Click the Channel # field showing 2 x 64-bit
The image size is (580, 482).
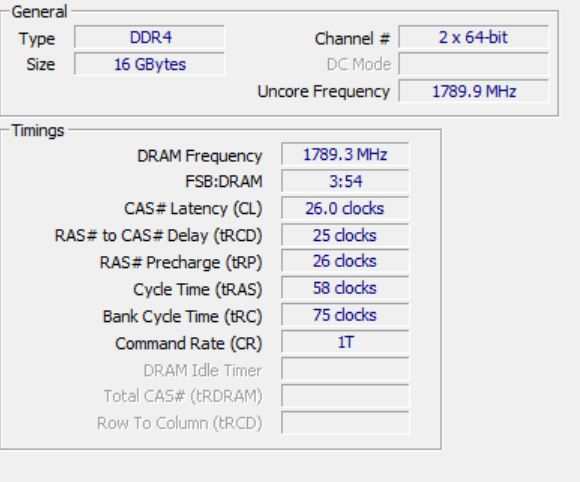tap(474, 37)
